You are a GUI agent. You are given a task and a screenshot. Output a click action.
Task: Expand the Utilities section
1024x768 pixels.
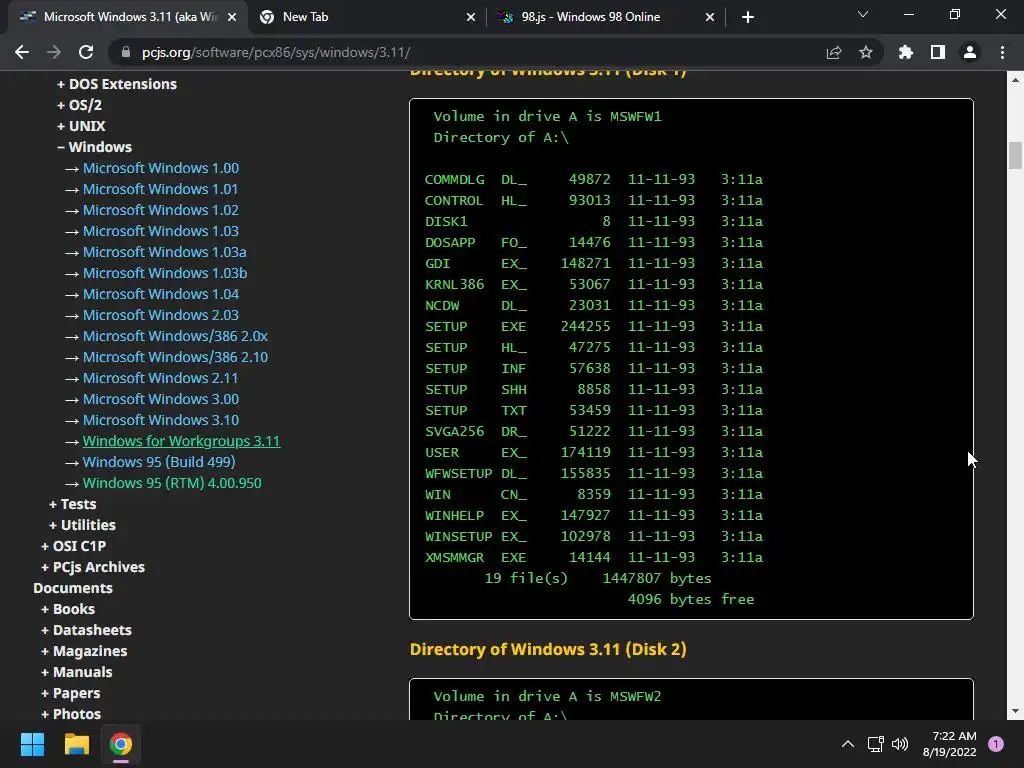coord(82,525)
